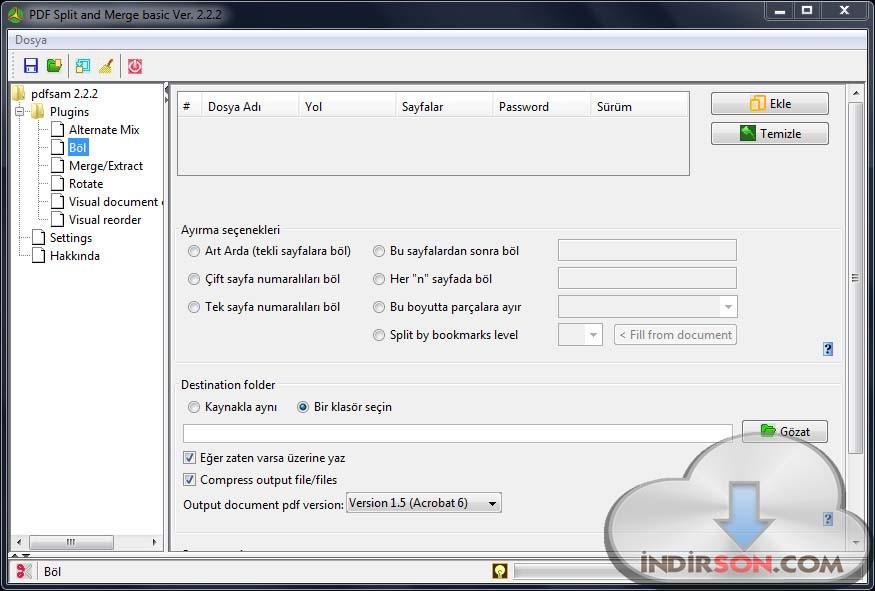Click the clear log broom icon
Image resolution: width=875 pixels, height=591 pixels.
coord(106,66)
